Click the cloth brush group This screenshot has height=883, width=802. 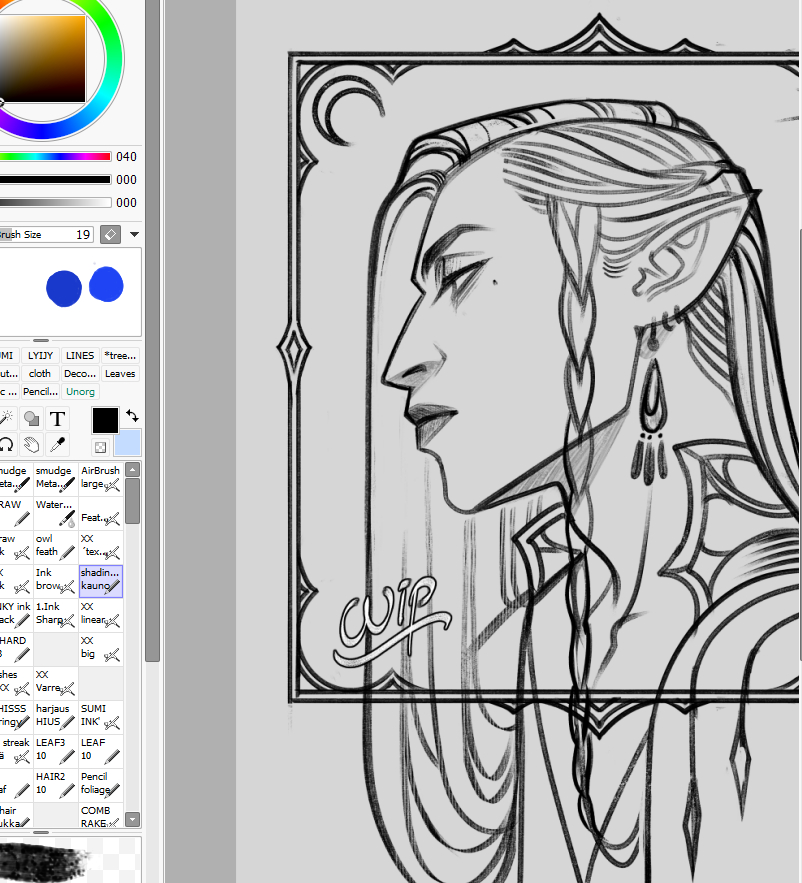(x=40, y=374)
